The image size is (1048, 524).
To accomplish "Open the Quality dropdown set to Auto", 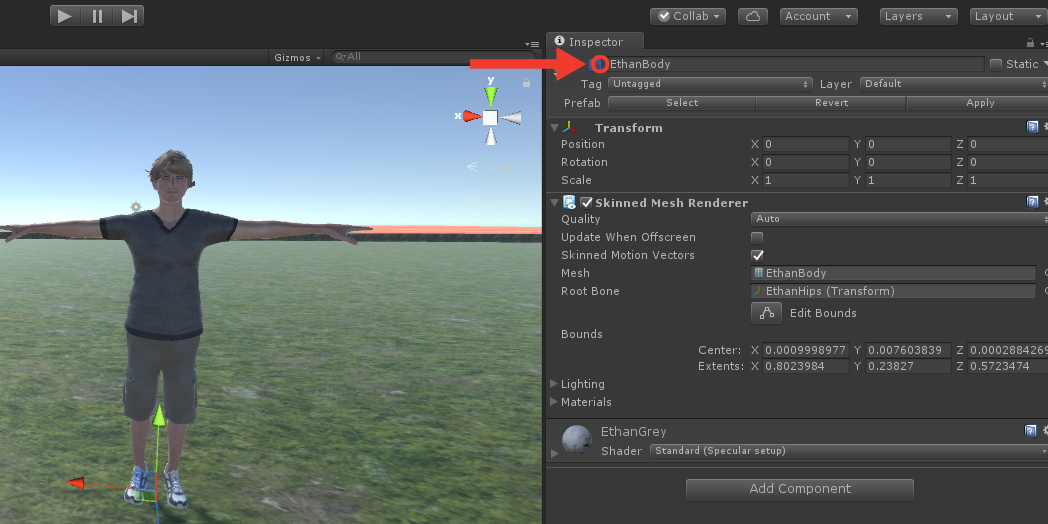I will pyautogui.click(x=900, y=219).
